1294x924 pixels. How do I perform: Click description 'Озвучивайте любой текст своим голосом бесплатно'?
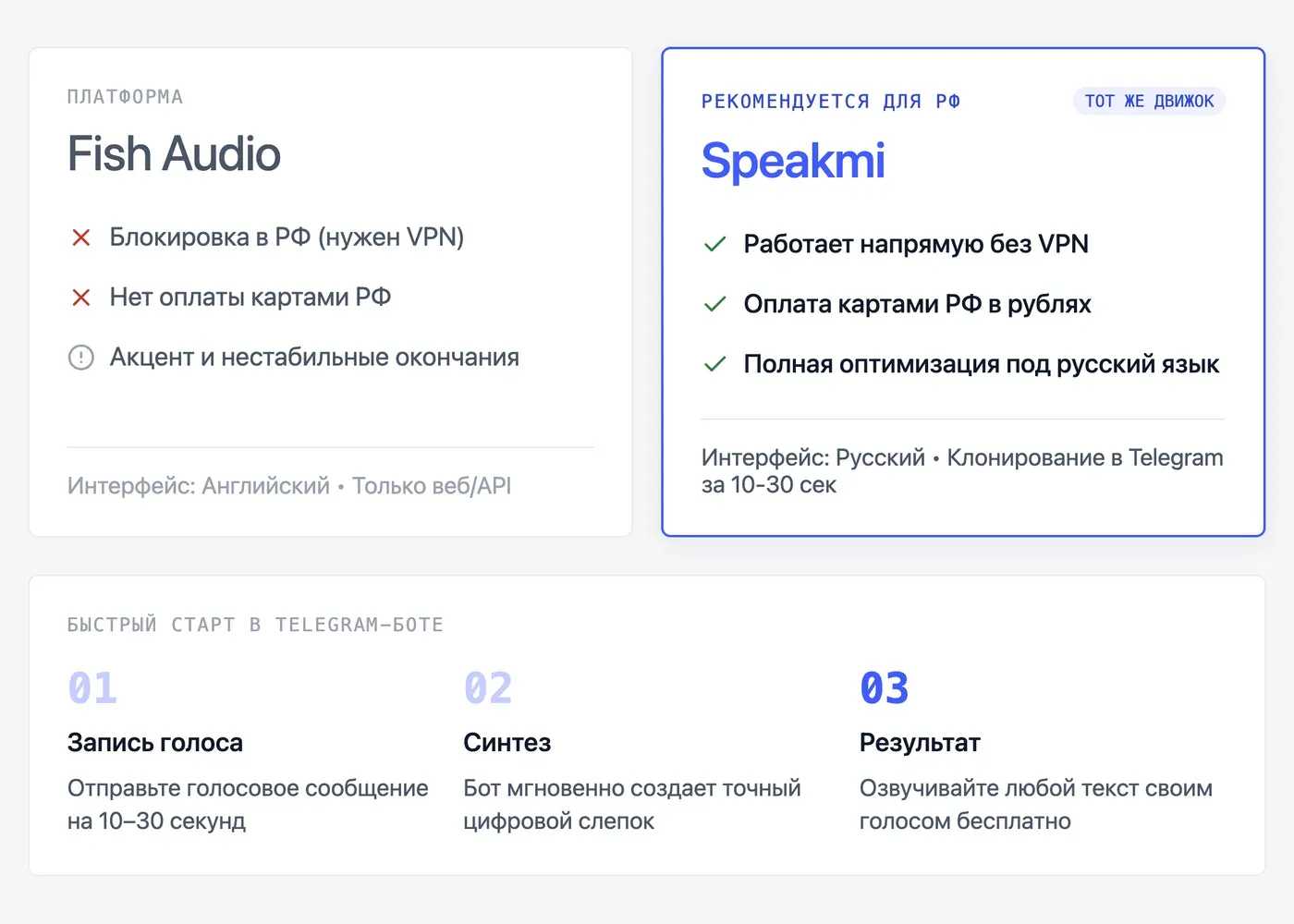coord(1036,805)
